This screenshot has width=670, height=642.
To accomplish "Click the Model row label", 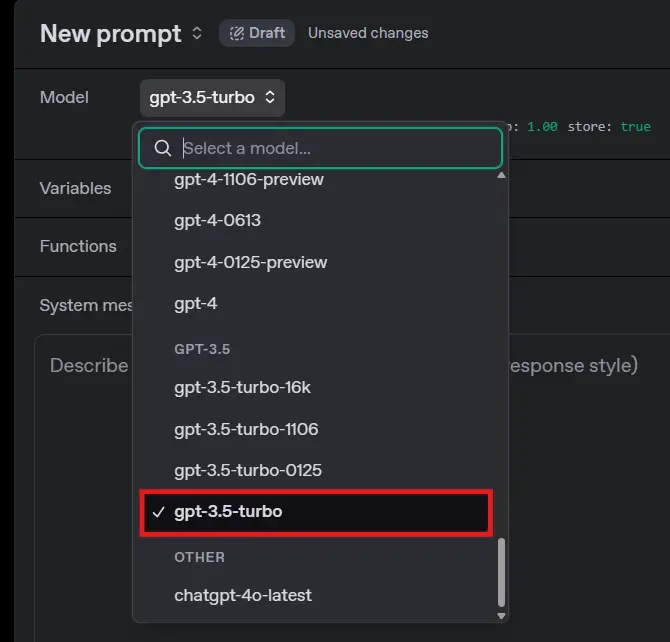I will coord(64,97).
